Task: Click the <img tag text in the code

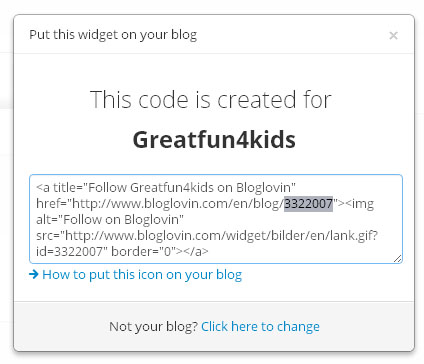Action: click(360, 204)
